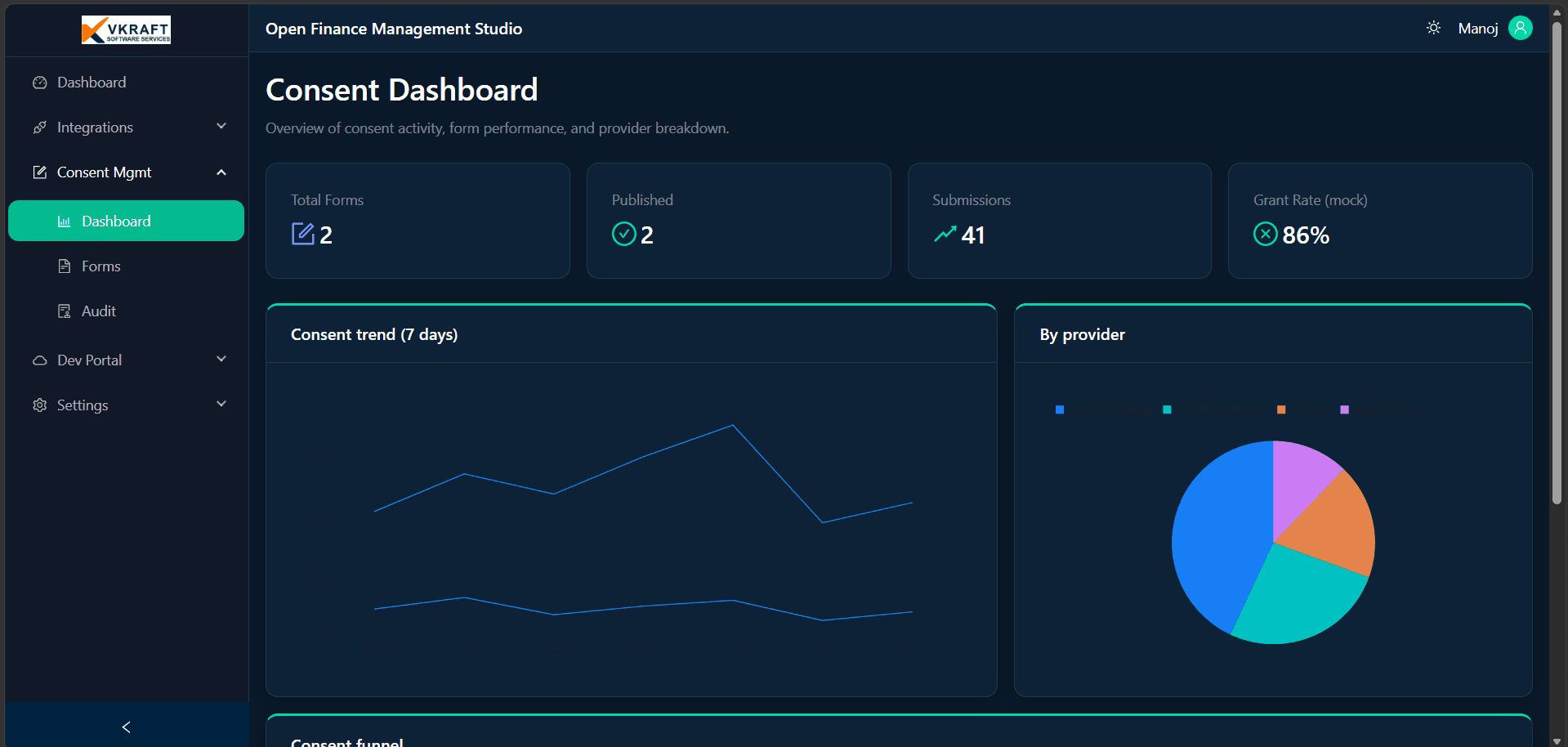Click the Grant Rate value 86%
This screenshot has height=747, width=1568.
click(1306, 235)
